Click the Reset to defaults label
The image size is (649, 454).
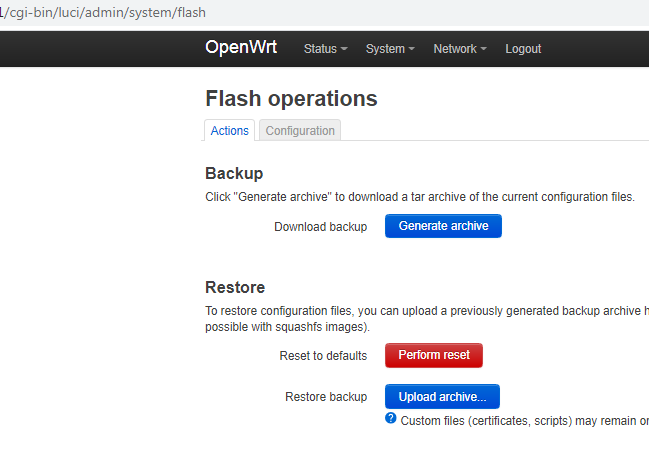click(323, 356)
